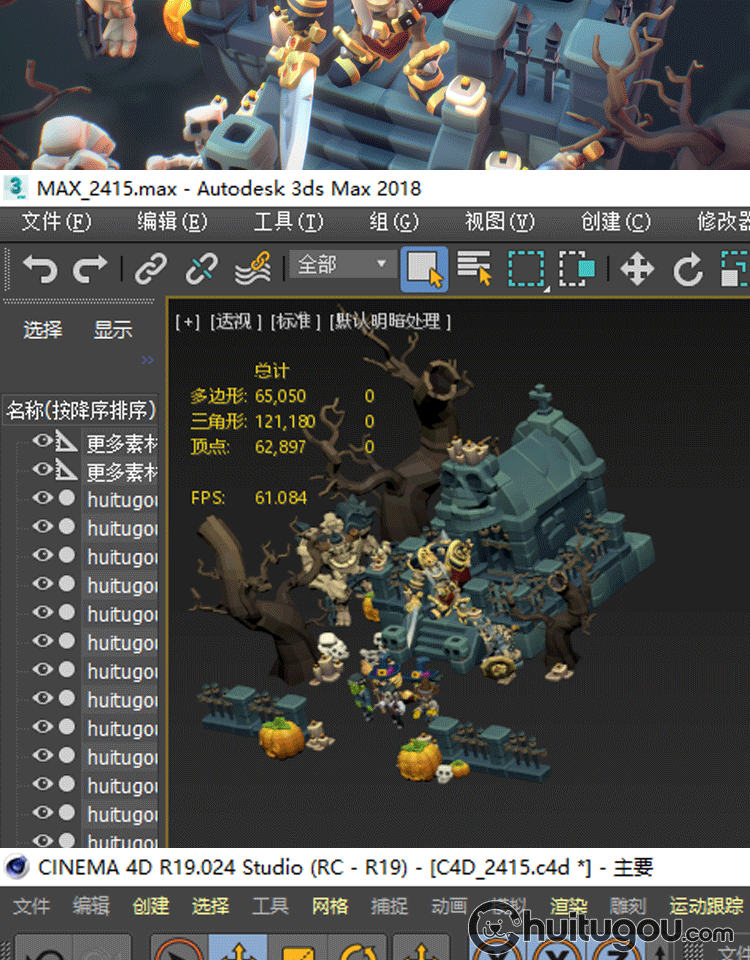The width and height of the screenshot is (750, 960).
Task: Open the [标准] viewport quality menu
Action: [x=296, y=321]
